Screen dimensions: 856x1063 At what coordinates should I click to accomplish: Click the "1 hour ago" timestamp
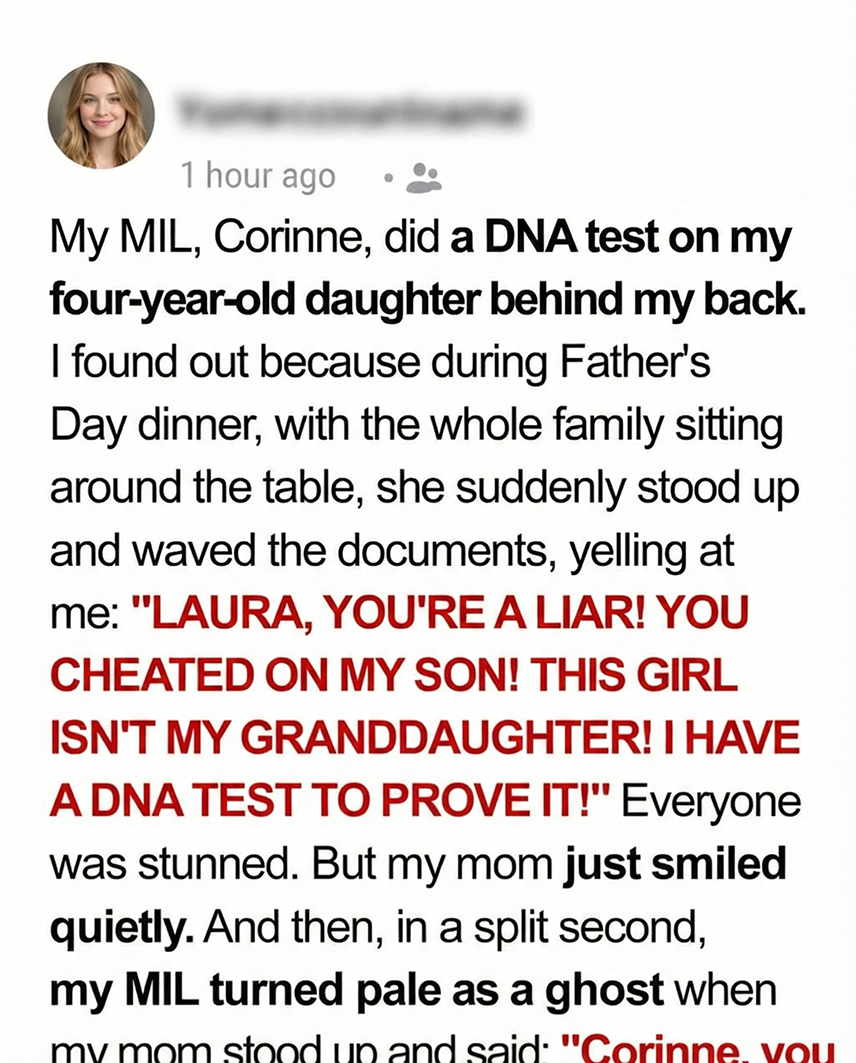(x=258, y=177)
